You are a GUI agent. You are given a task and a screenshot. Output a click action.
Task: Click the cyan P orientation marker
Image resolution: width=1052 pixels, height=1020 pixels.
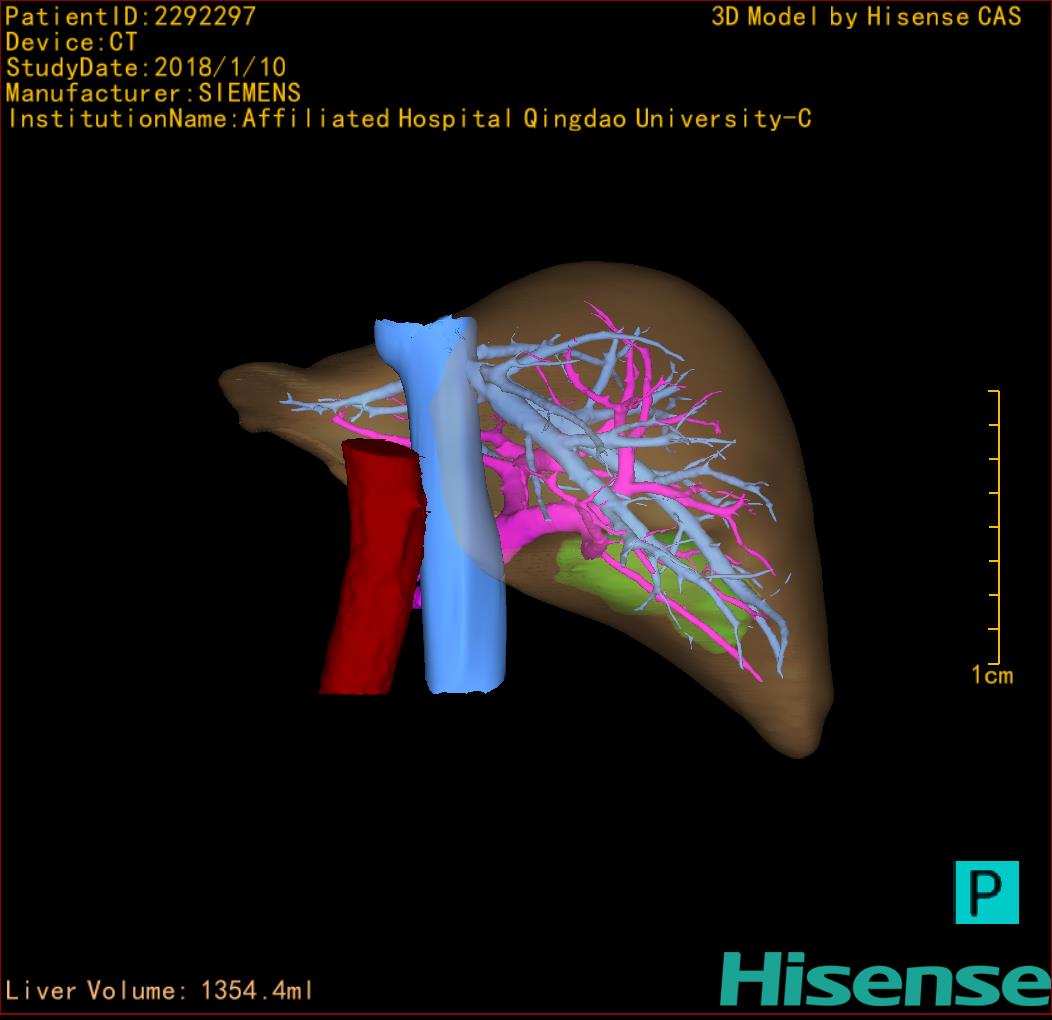(x=986, y=892)
